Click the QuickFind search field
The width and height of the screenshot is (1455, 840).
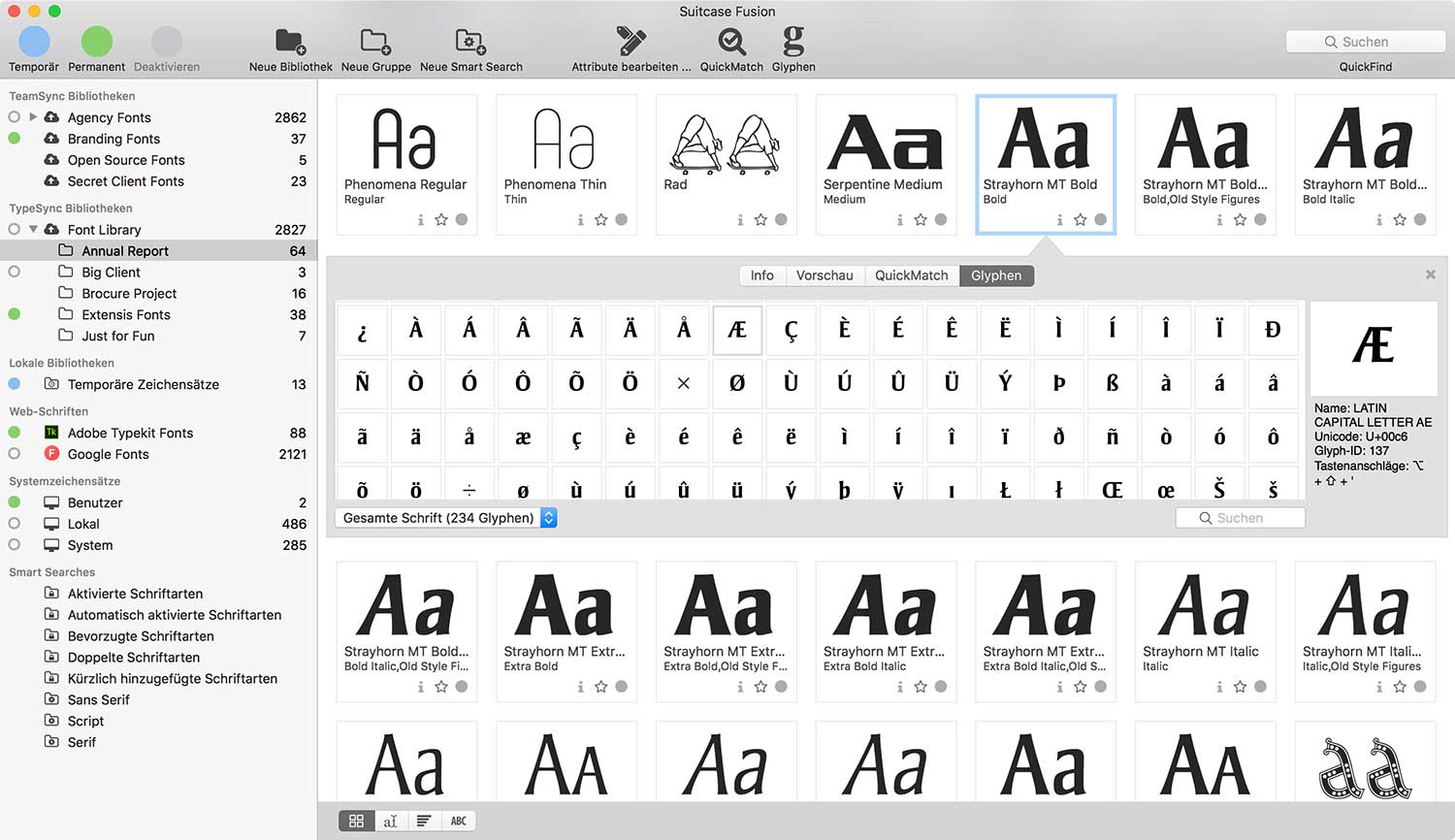pyautogui.click(x=1365, y=42)
